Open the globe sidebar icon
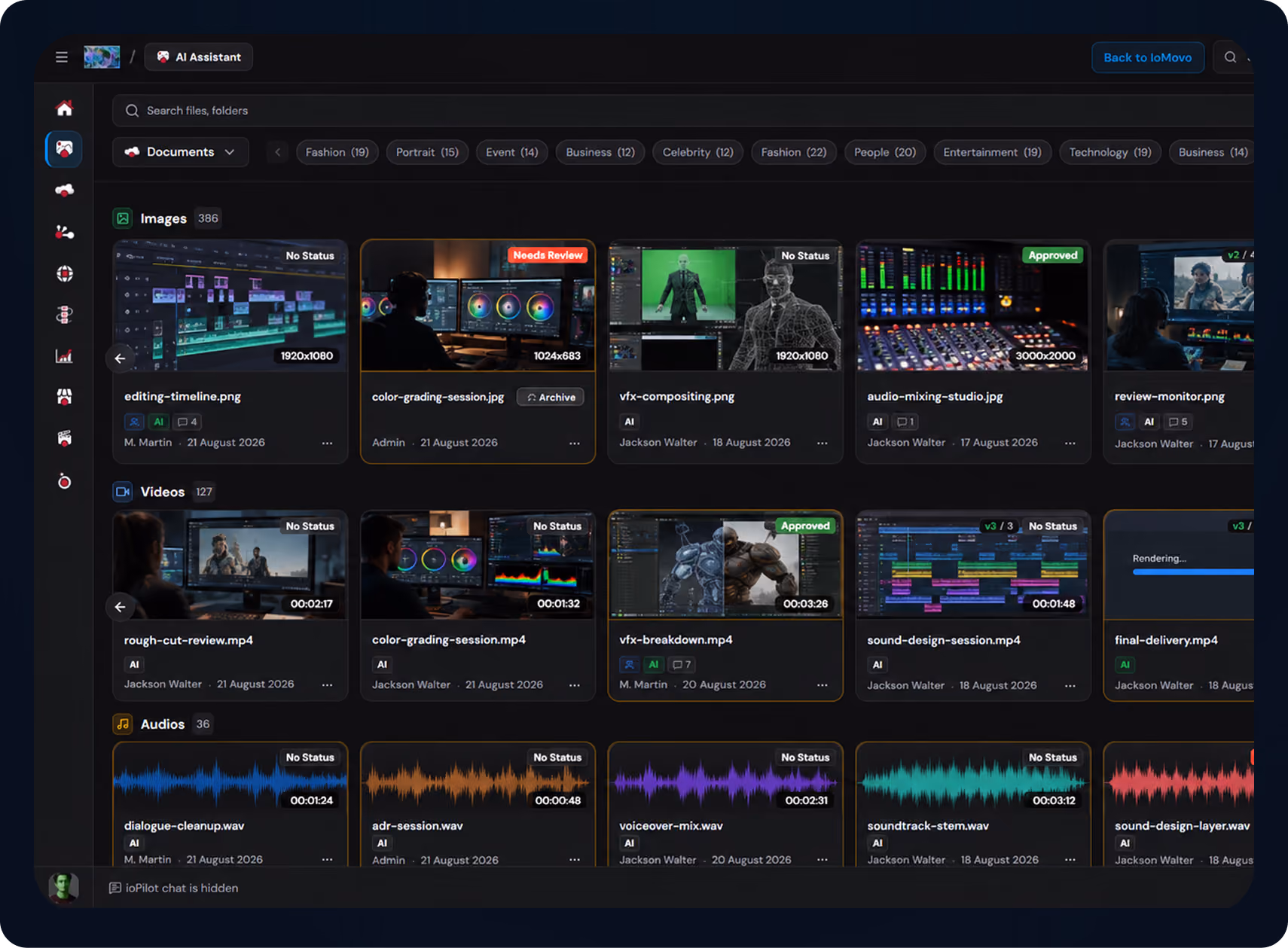 65,273
